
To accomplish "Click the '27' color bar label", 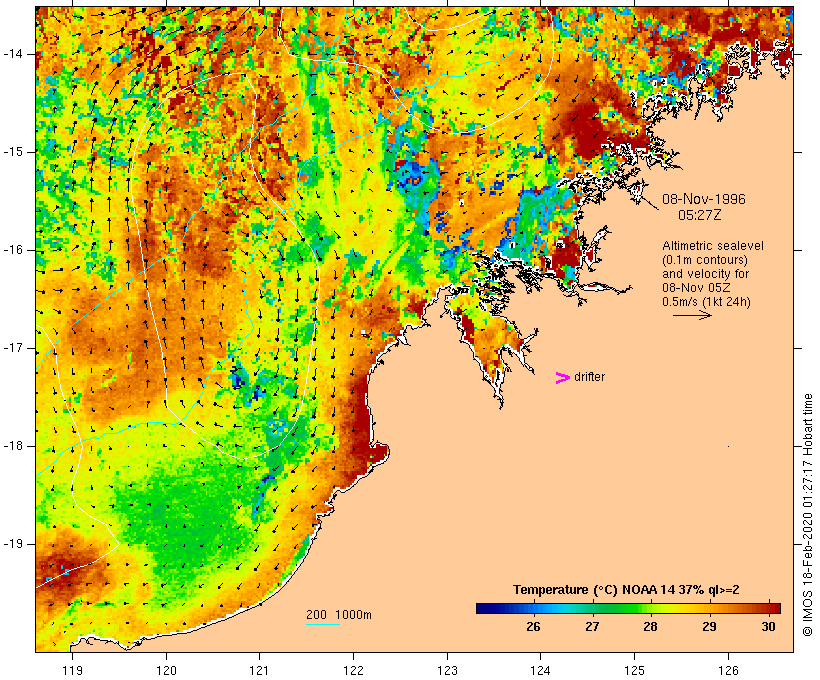I will pos(591,626).
